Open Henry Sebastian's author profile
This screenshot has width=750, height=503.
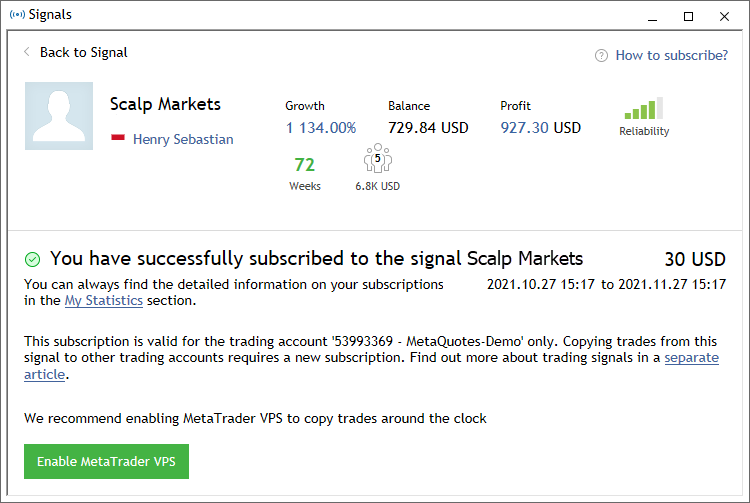pyautogui.click(x=183, y=139)
